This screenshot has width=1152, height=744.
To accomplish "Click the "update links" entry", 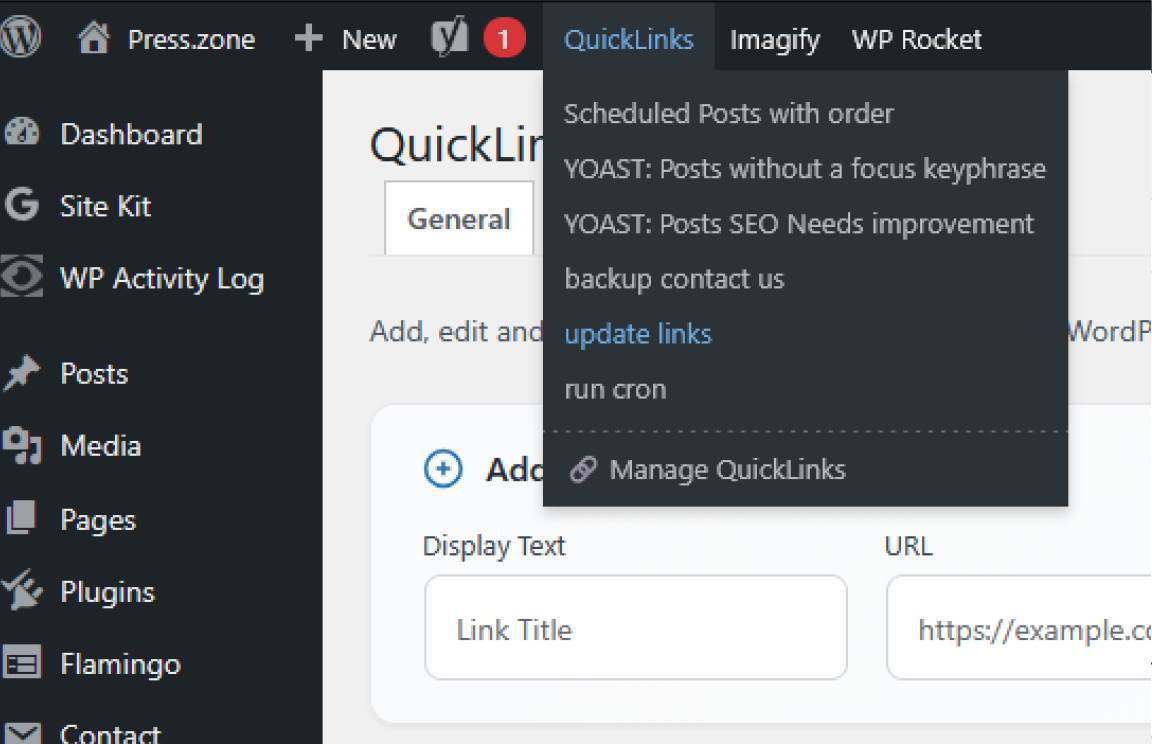I will (638, 333).
